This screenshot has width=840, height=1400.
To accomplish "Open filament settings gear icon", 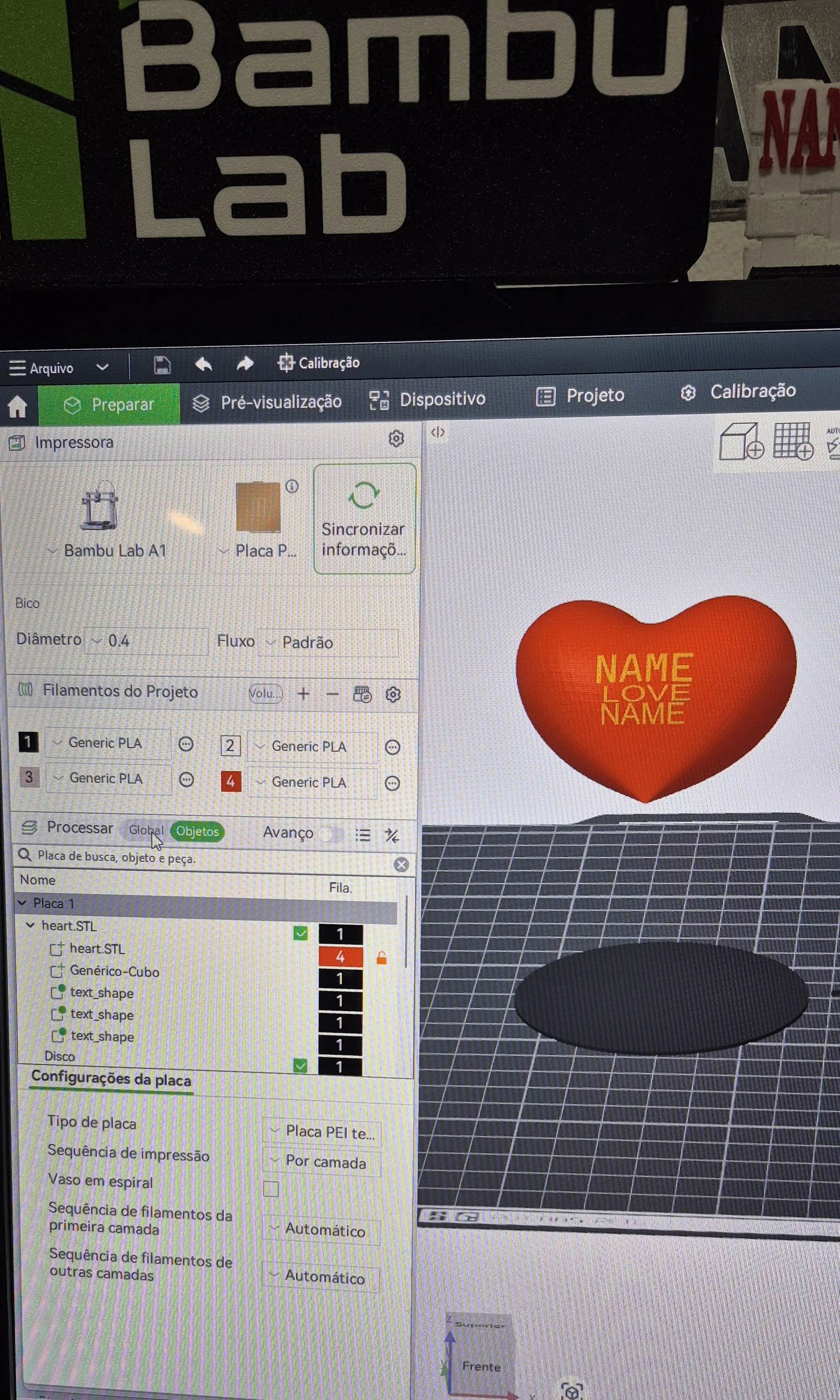I will coord(393,695).
